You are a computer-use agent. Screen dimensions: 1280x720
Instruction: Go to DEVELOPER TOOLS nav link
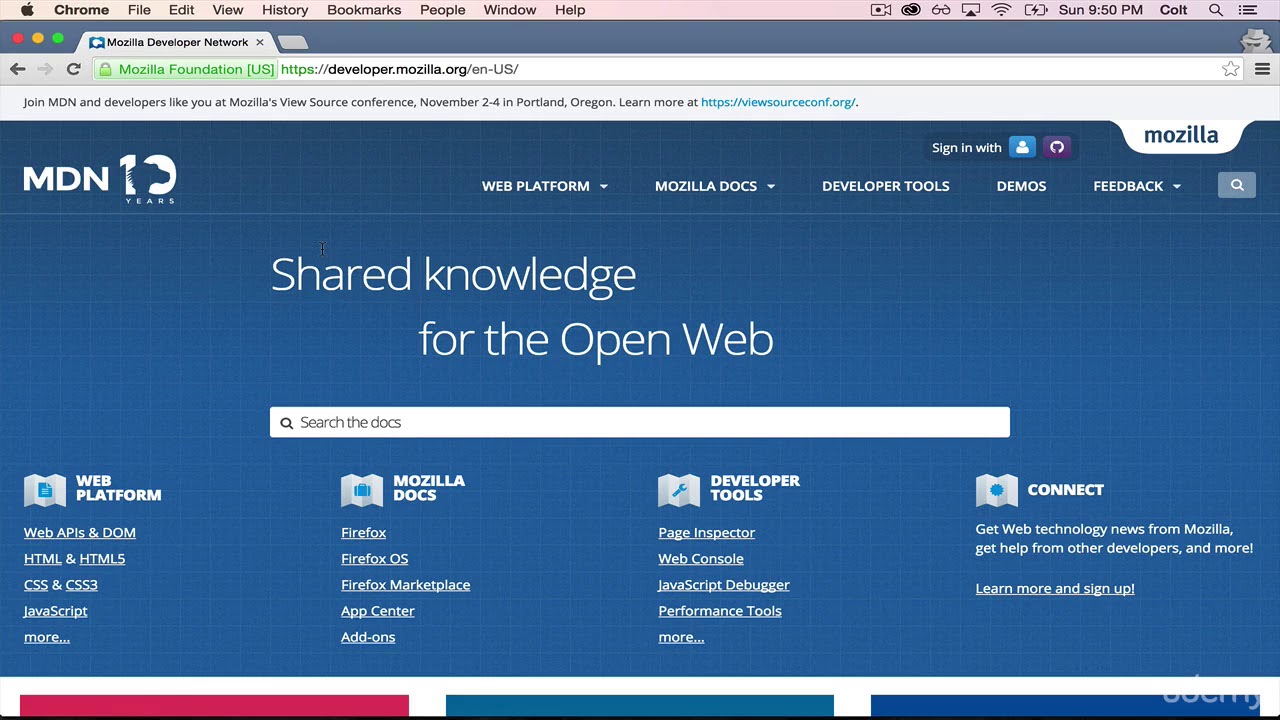coord(885,186)
